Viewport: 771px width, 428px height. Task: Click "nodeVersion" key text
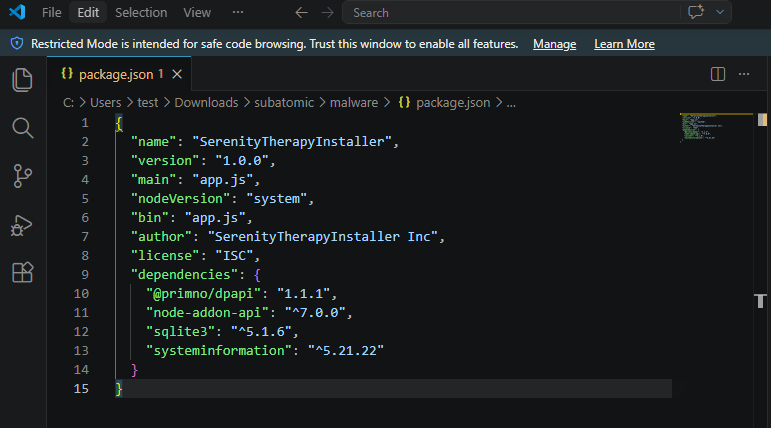tap(180, 199)
